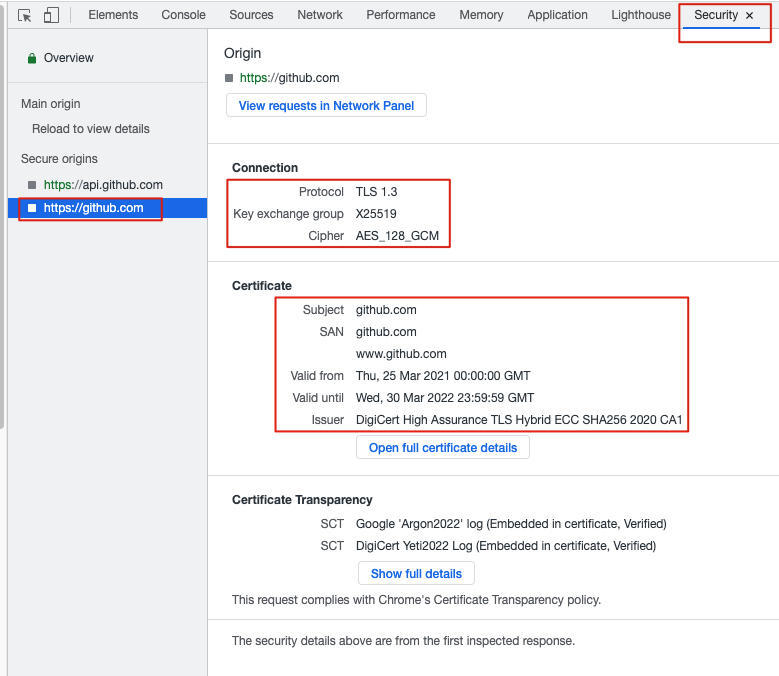Click the square icon beside api.github.com
The image size is (779, 676).
coord(32,185)
